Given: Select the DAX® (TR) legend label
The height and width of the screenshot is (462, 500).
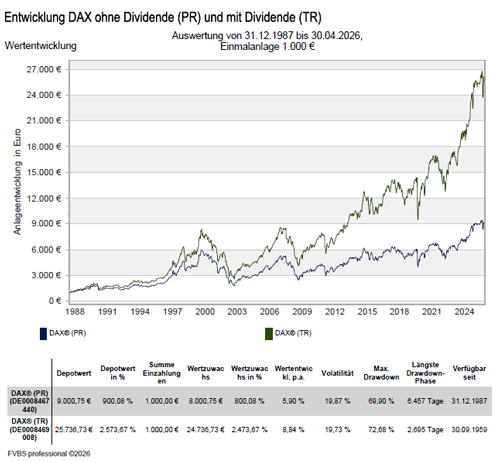Looking at the screenshot, I should tap(293, 333).
